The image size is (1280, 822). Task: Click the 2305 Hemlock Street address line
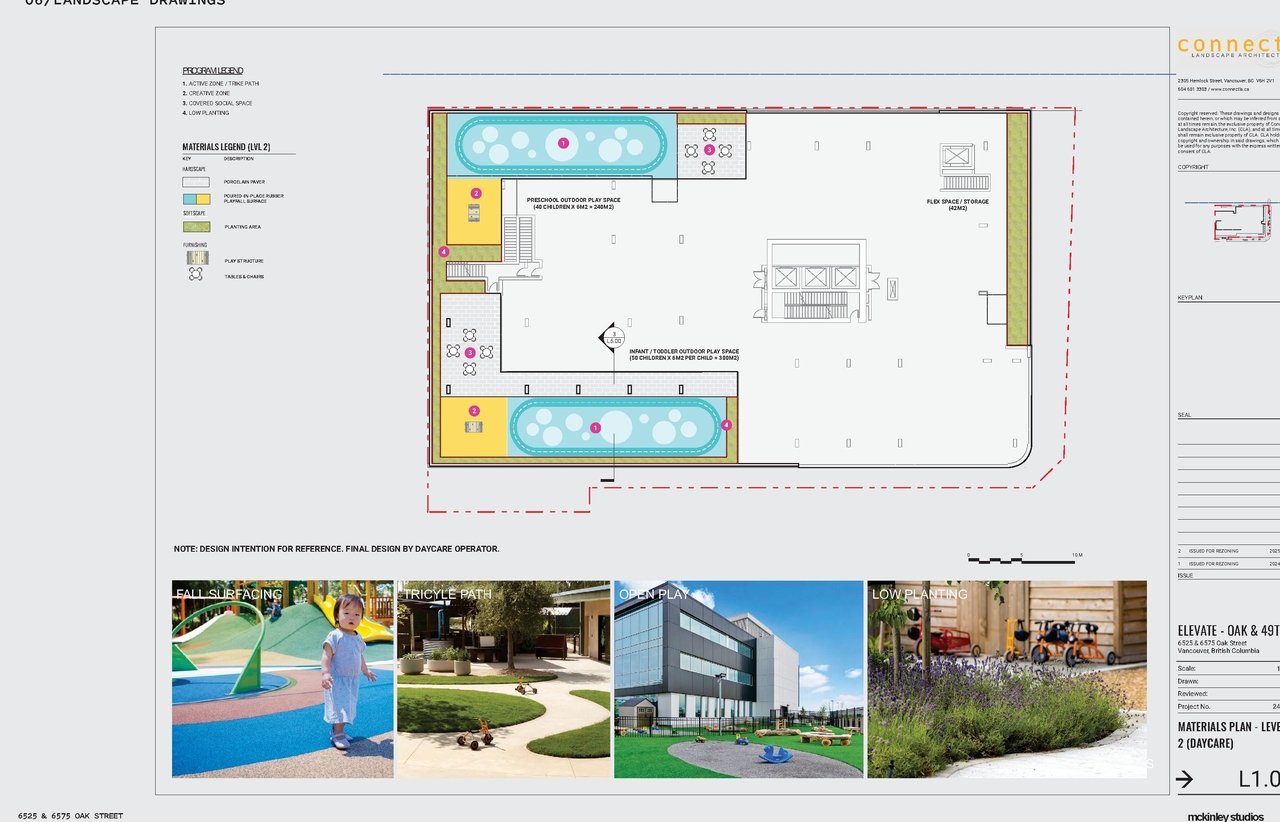tap(1226, 80)
